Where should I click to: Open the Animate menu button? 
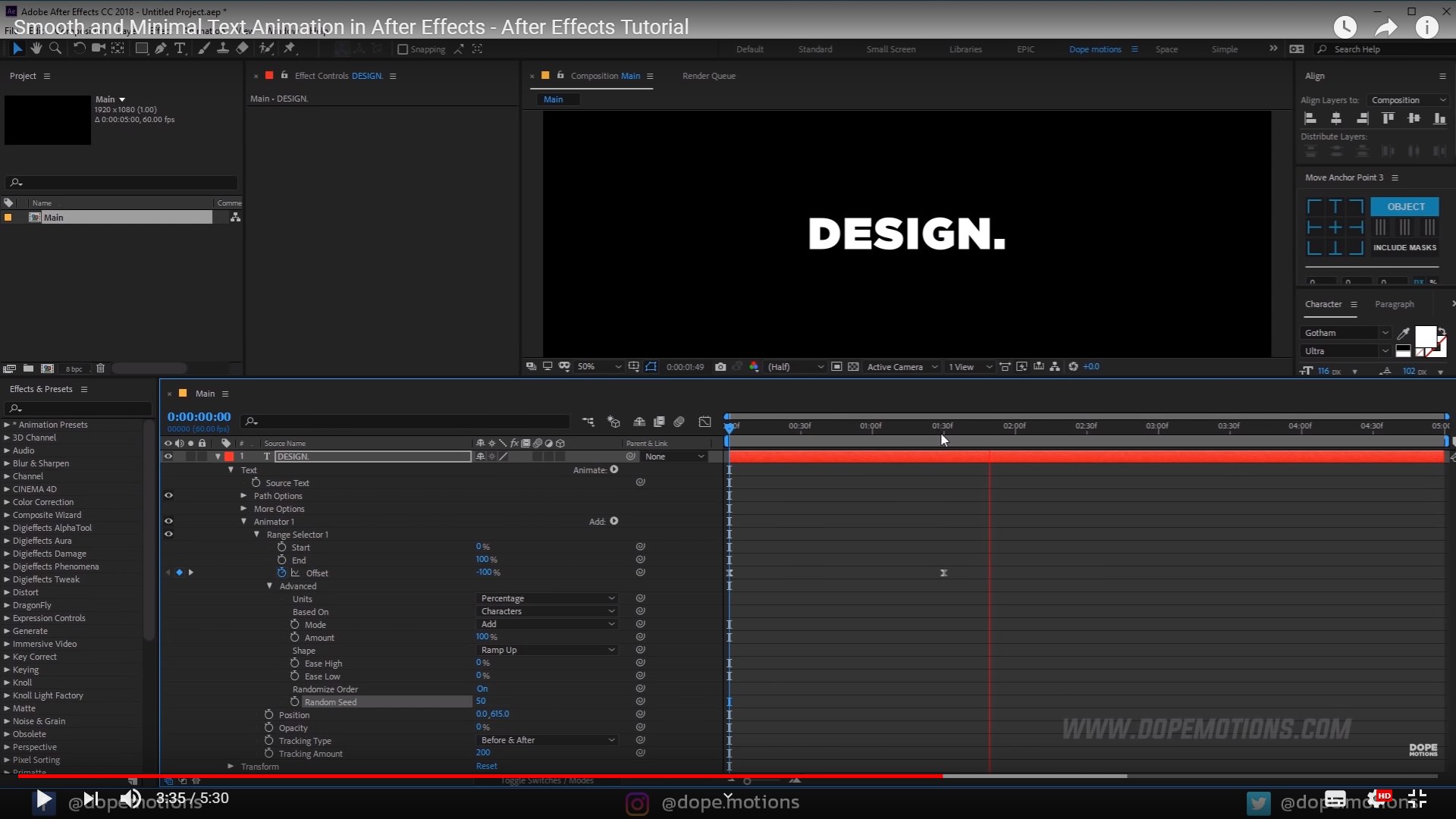pyautogui.click(x=614, y=469)
